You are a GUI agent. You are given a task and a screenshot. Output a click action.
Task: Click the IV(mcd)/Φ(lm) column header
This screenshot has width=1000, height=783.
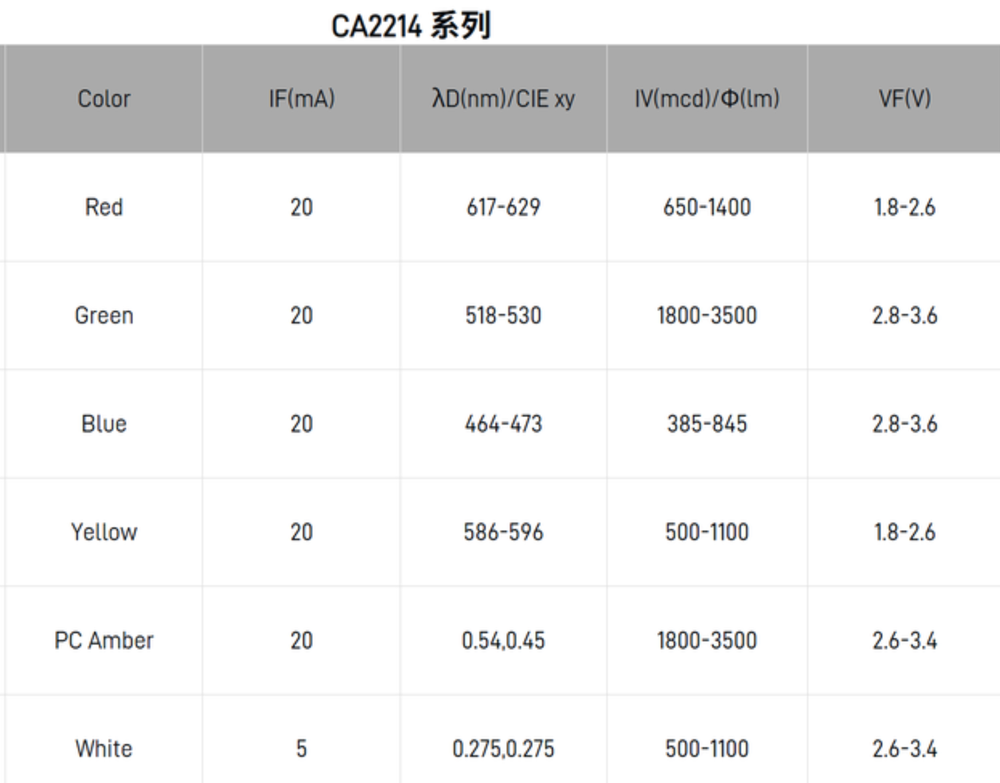[707, 99]
